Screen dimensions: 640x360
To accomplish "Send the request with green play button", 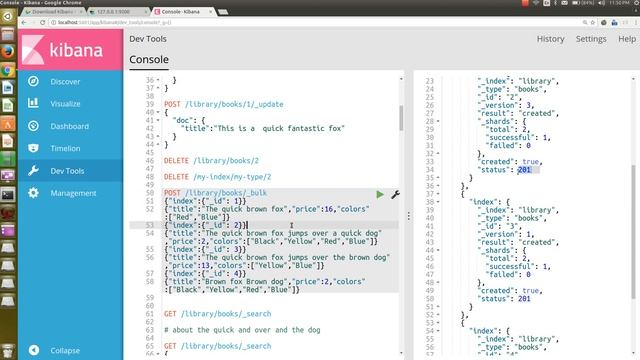I will 380,194.
